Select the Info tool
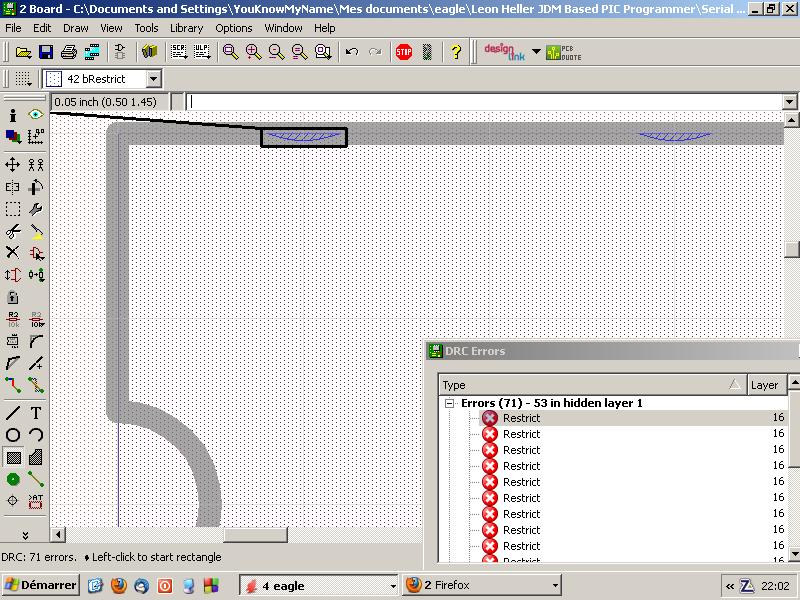This screenshot has height=600, width=800. point(13,115)
